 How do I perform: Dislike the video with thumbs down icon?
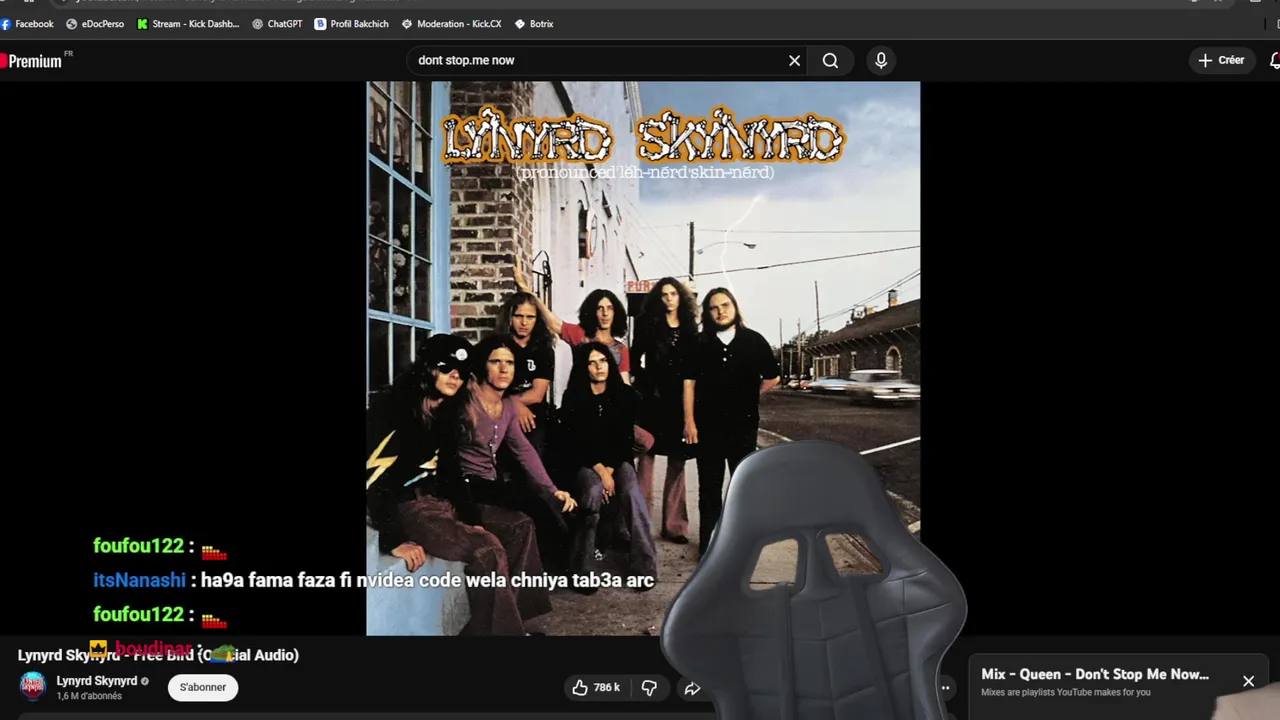coord(649,688)
